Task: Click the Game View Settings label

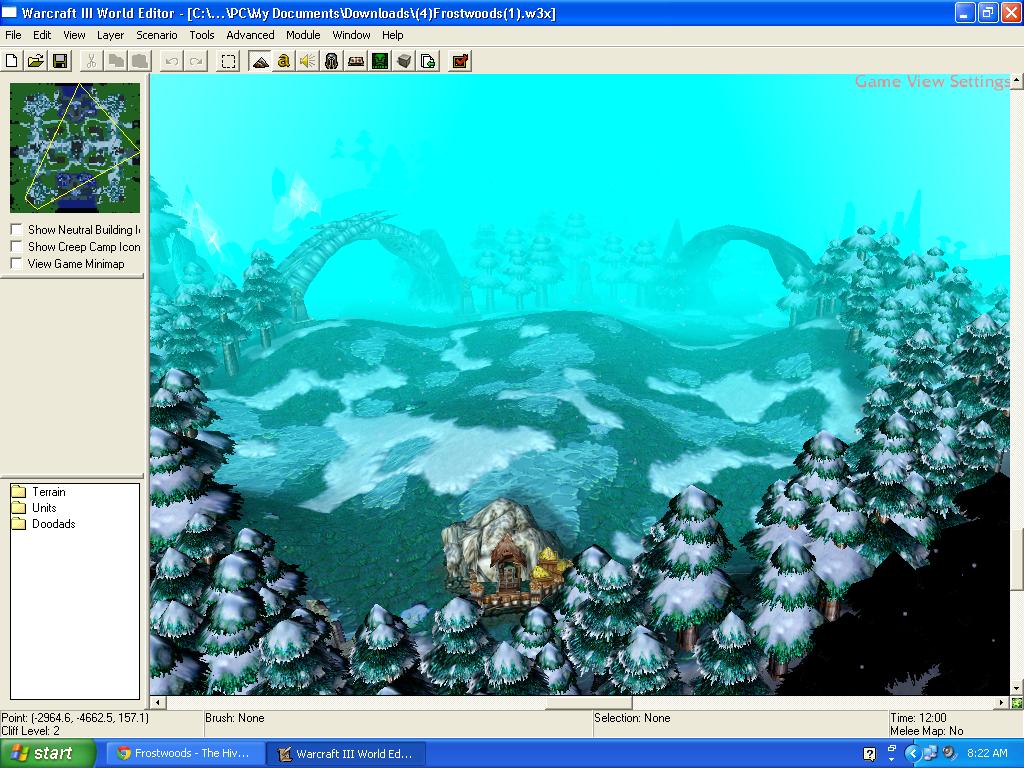Action: [x=933, y=81]
